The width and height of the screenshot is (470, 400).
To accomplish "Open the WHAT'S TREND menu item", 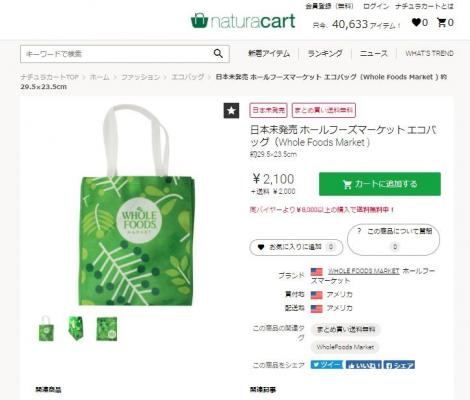I will pyautogui.click(x=429, y=53).
